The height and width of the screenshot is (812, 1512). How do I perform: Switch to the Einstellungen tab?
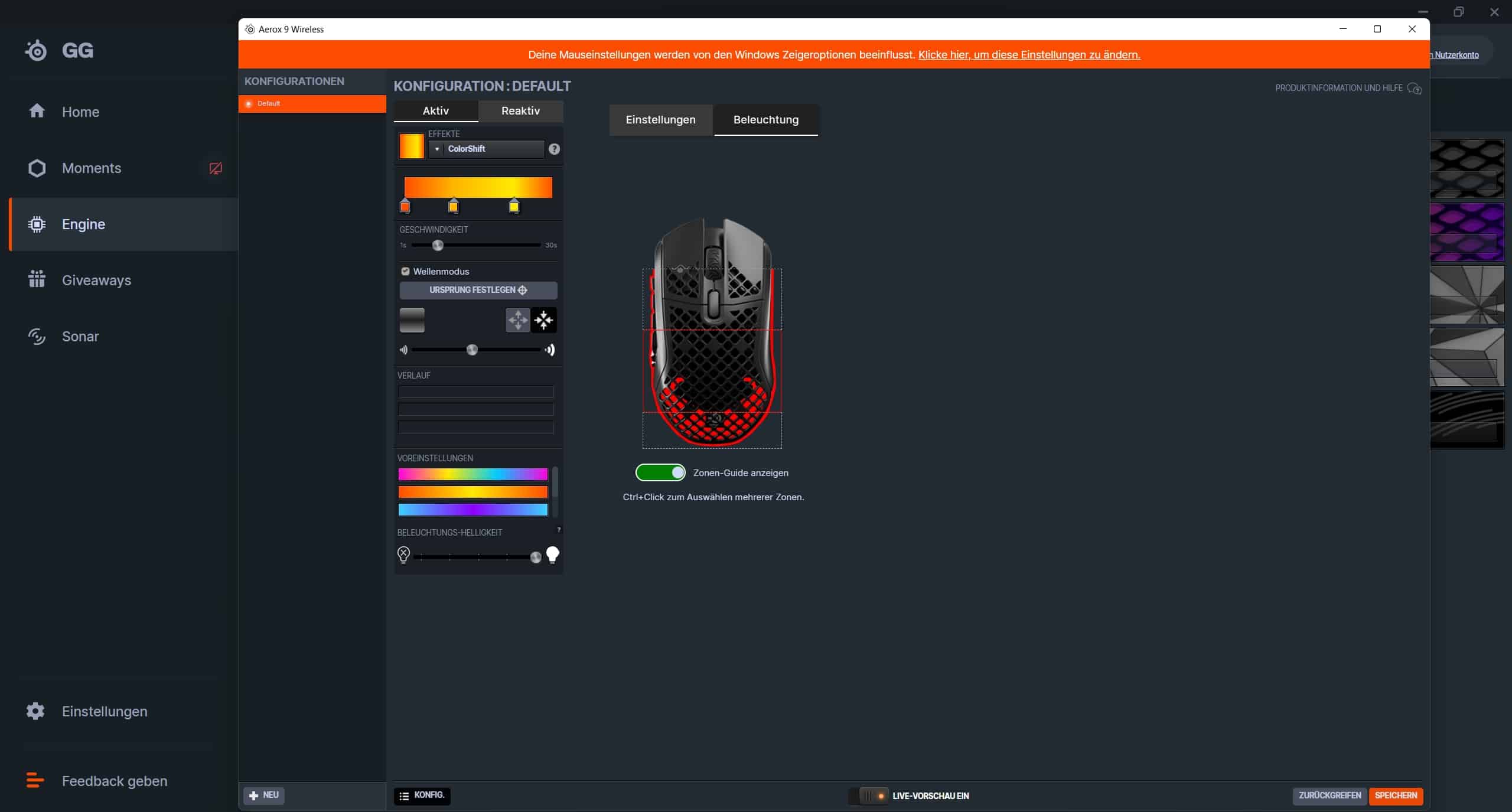(660, 120)
